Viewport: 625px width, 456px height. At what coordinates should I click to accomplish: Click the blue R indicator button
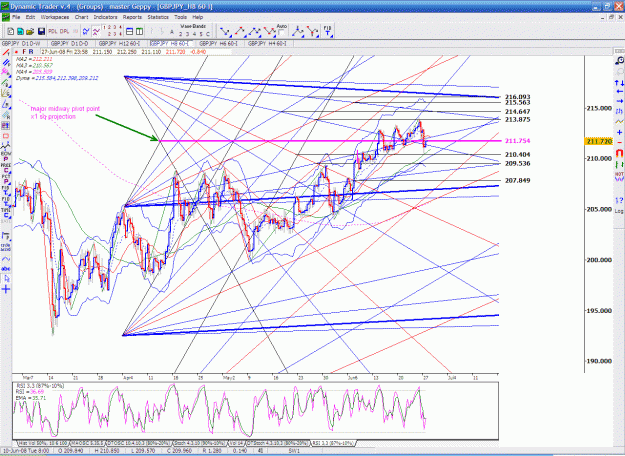tap(31, 51)
